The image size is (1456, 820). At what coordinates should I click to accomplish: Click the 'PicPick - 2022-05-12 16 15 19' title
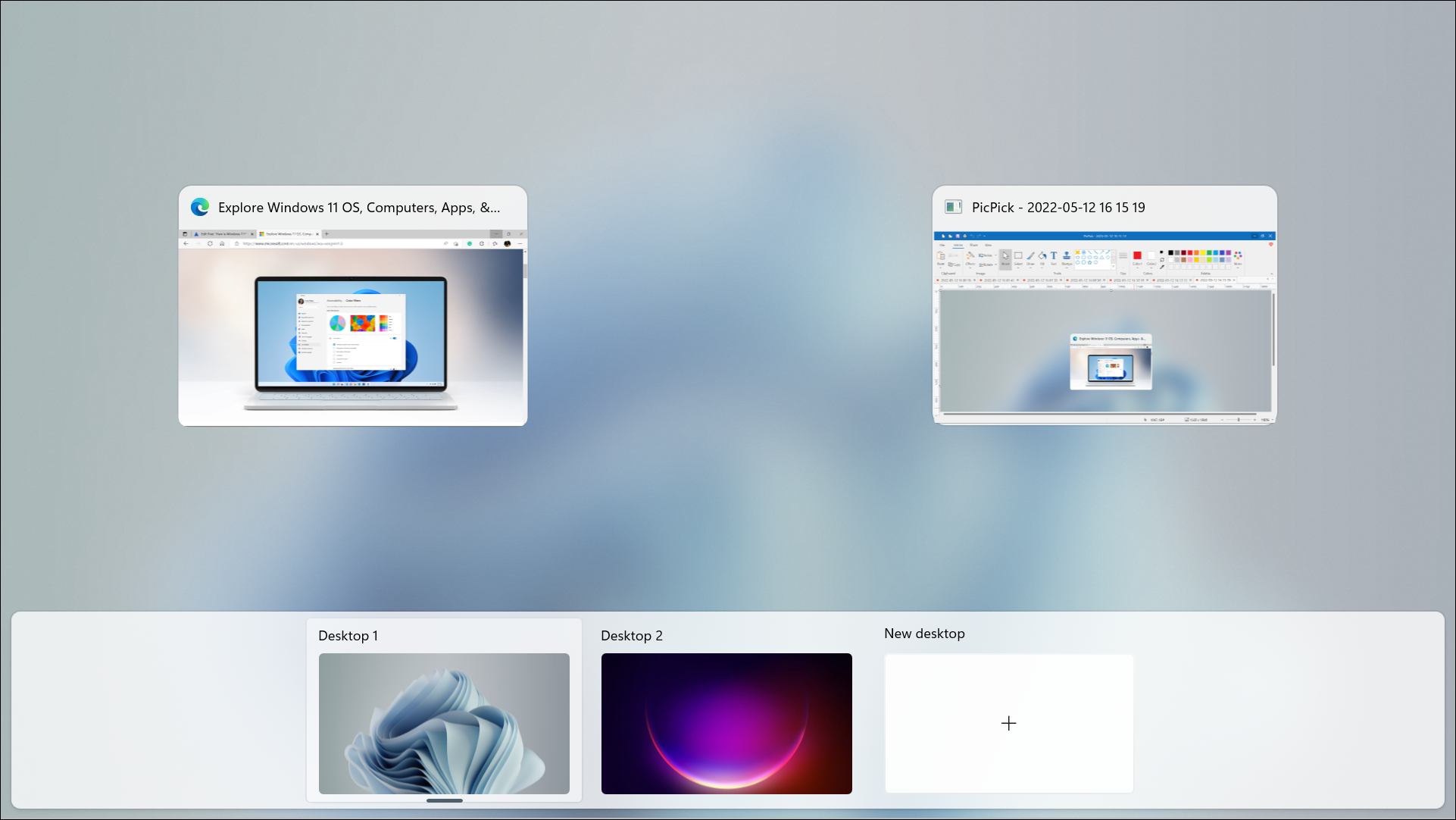[1058, 208]
